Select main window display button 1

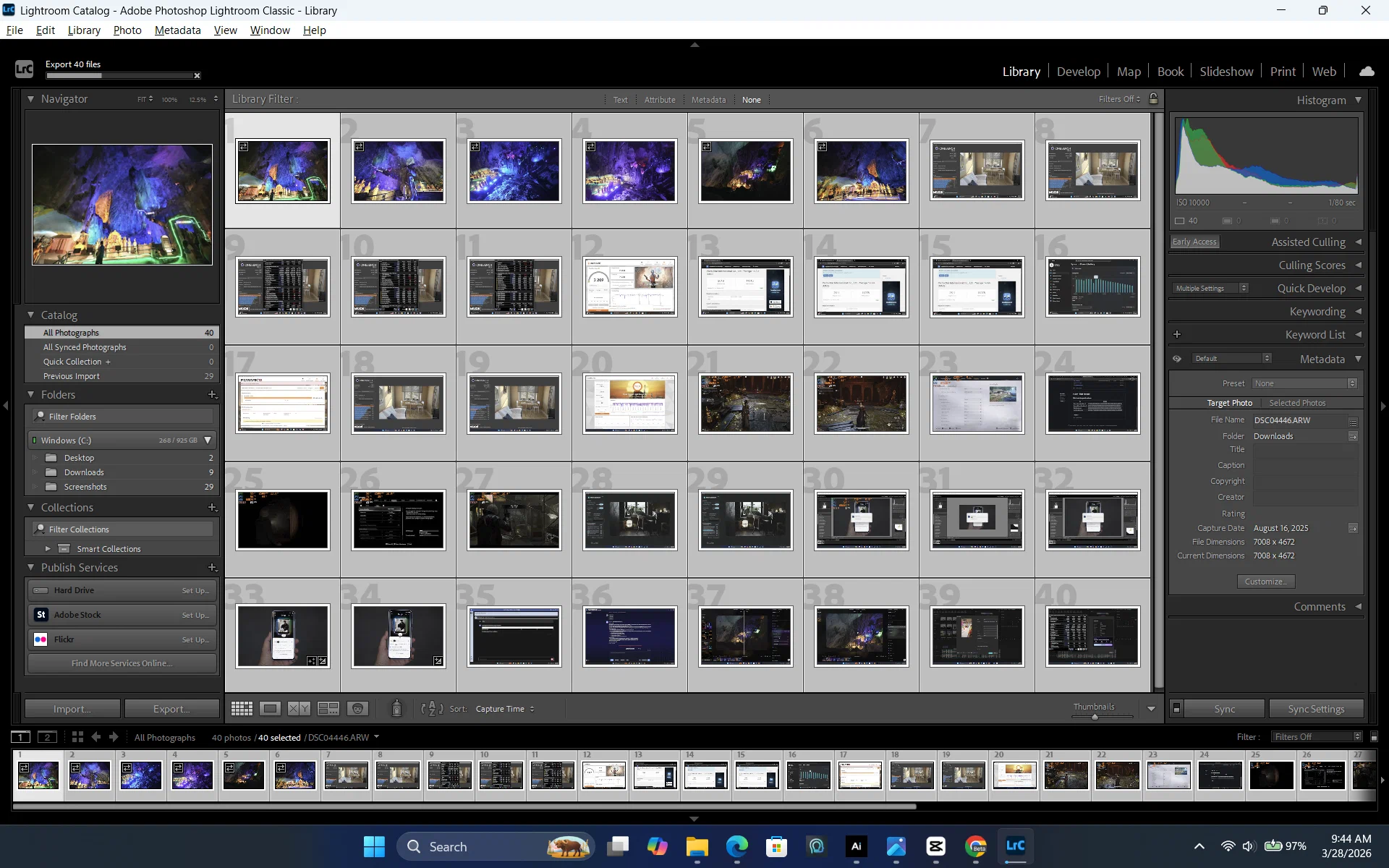tap(20, 737)
